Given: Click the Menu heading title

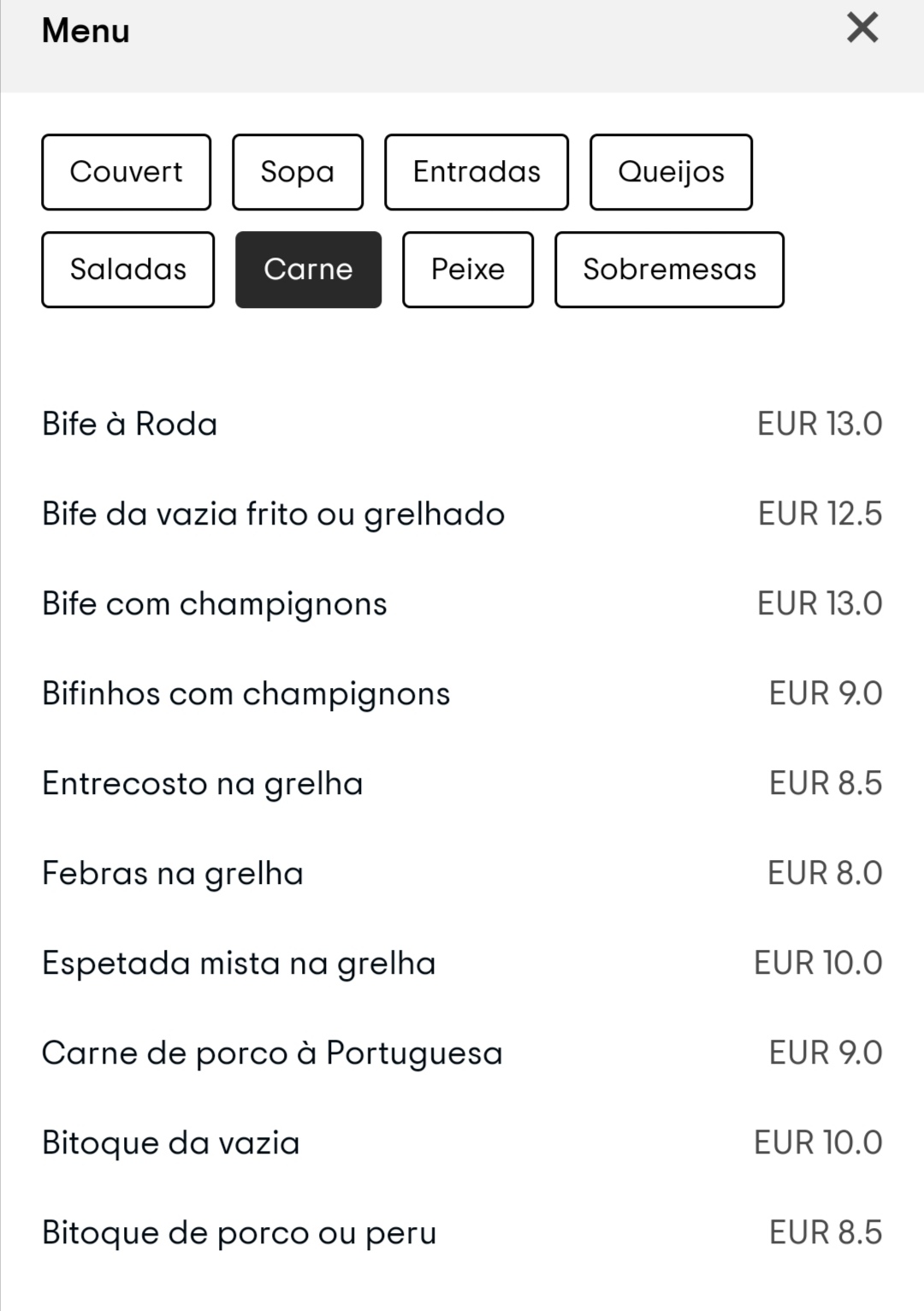Looking at the screenshot, I should click(x=86, y=31).
